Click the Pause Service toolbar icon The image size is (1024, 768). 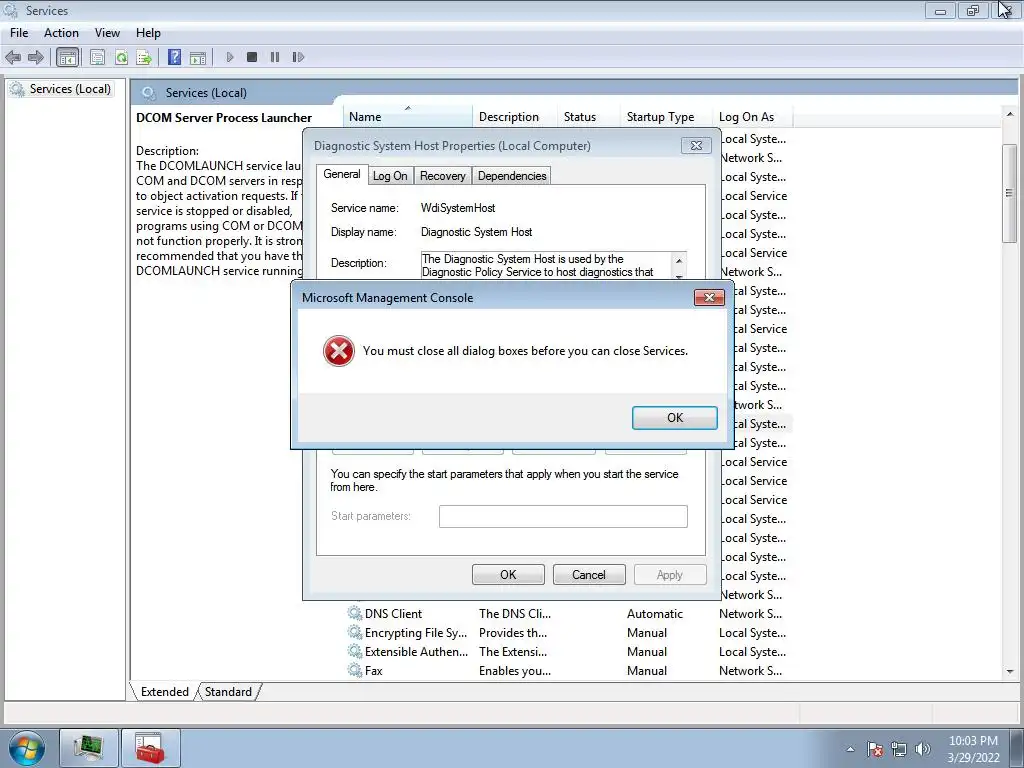(x=275, y=57)
